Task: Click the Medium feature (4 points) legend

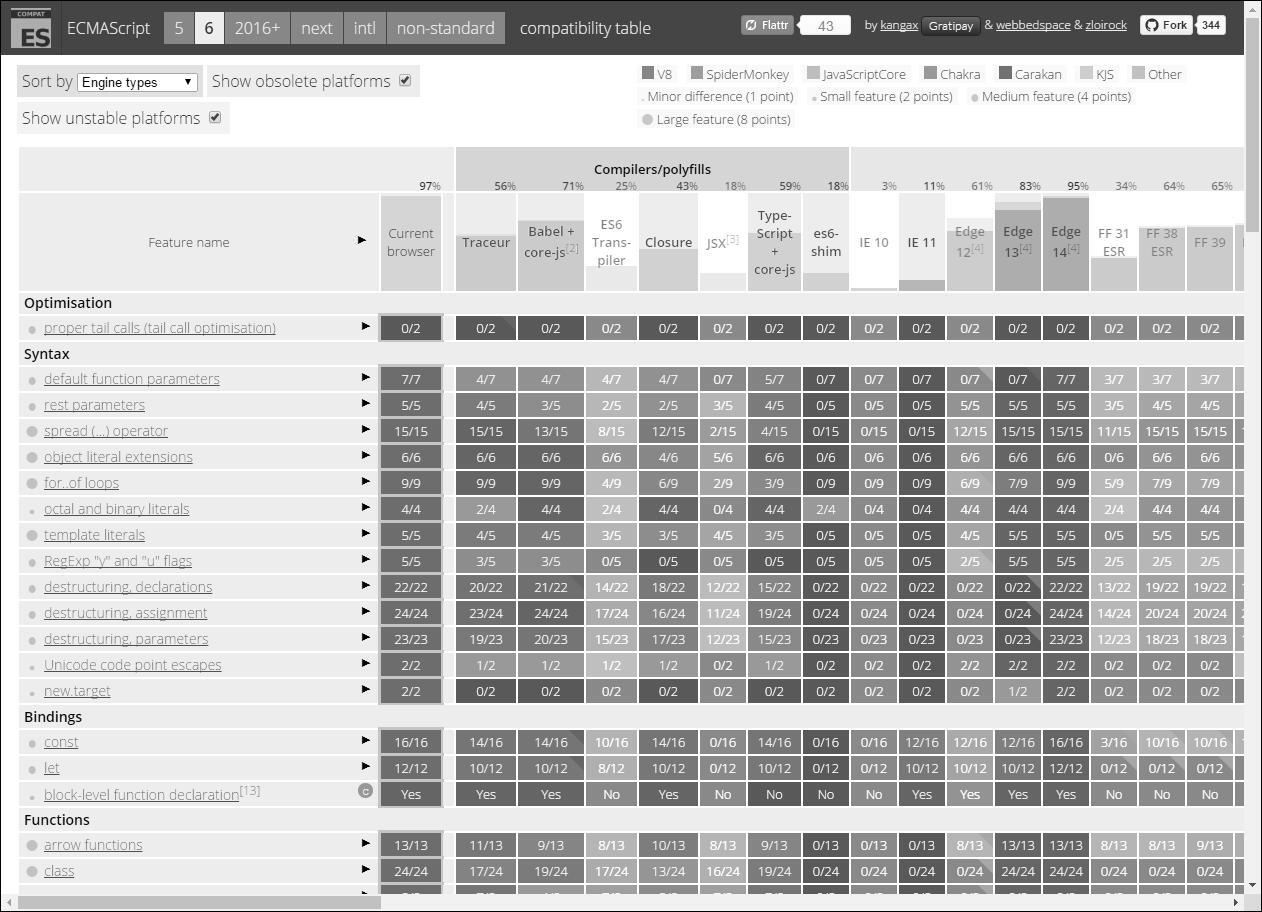Action: point(1050,96)
